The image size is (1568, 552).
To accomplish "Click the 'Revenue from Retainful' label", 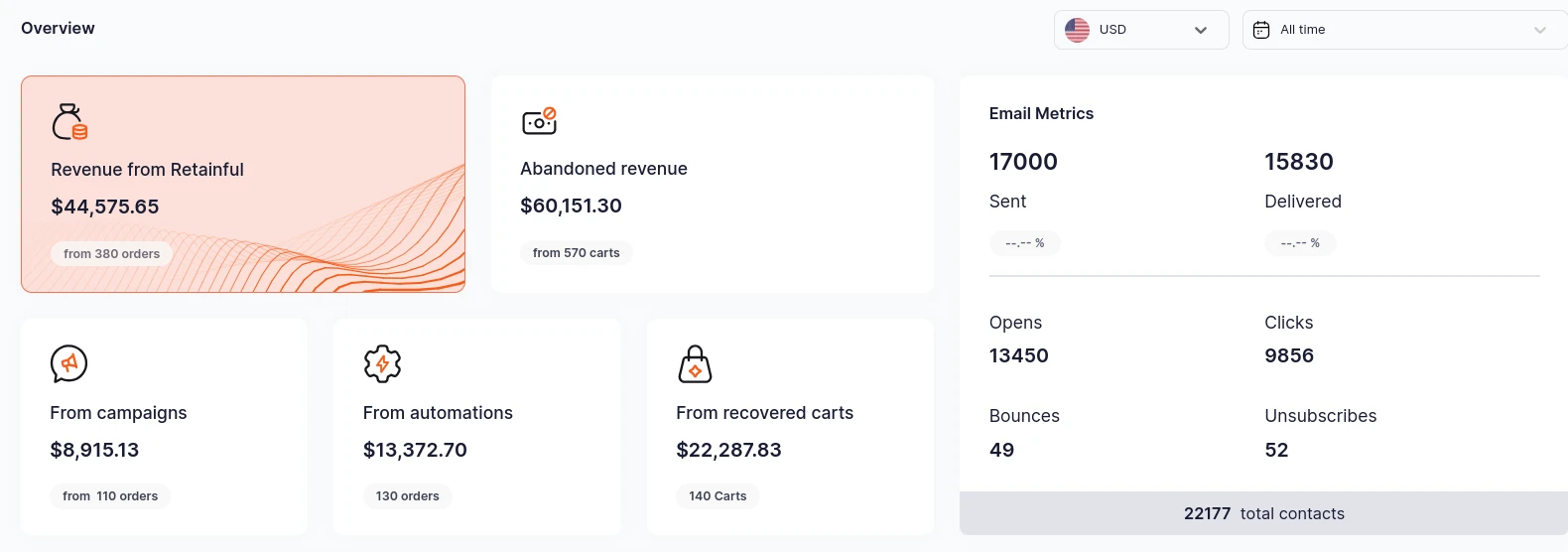I will [147, 170].
